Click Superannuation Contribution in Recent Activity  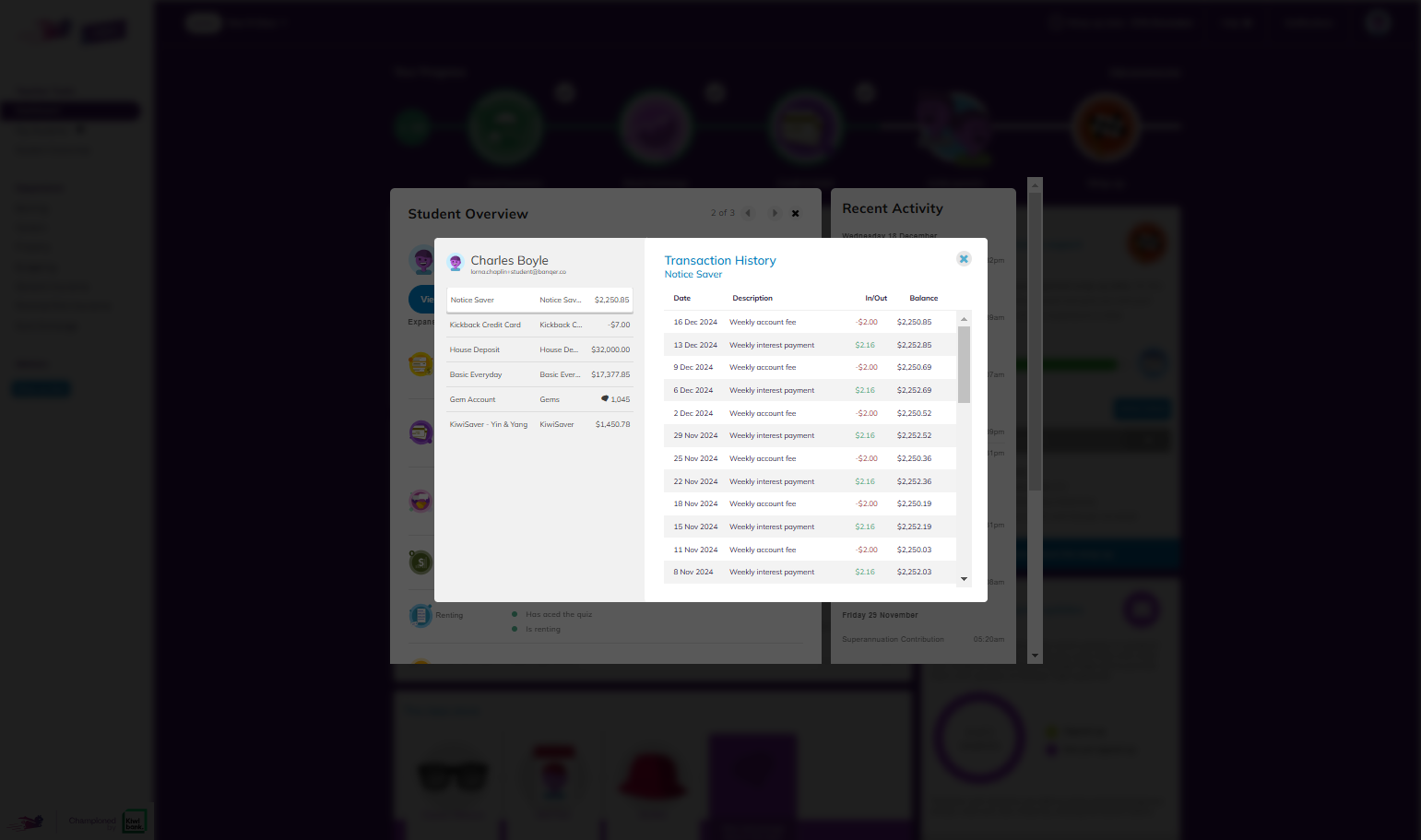(x=893, y=639)
